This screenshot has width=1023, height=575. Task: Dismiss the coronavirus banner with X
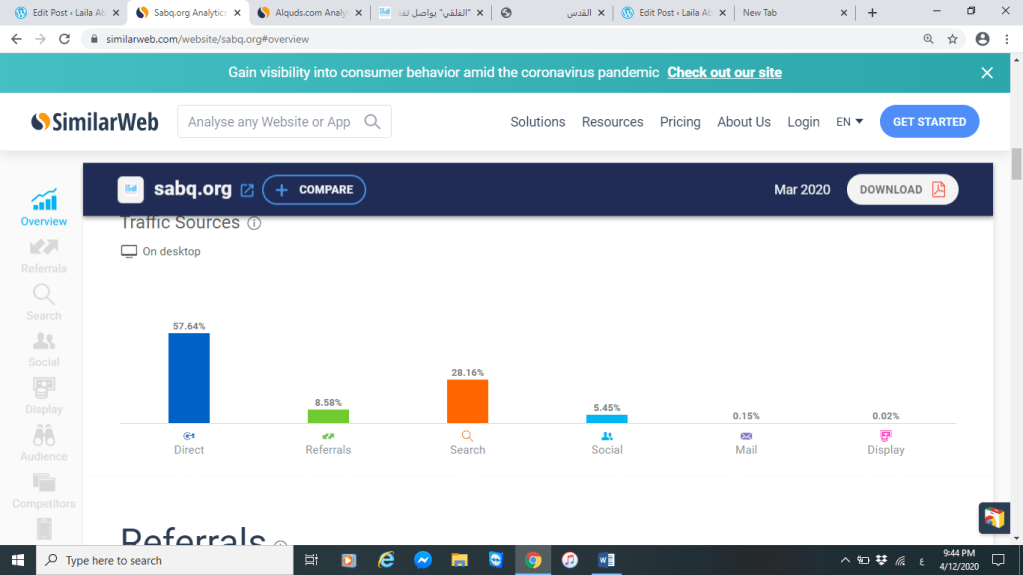point(986,73)
